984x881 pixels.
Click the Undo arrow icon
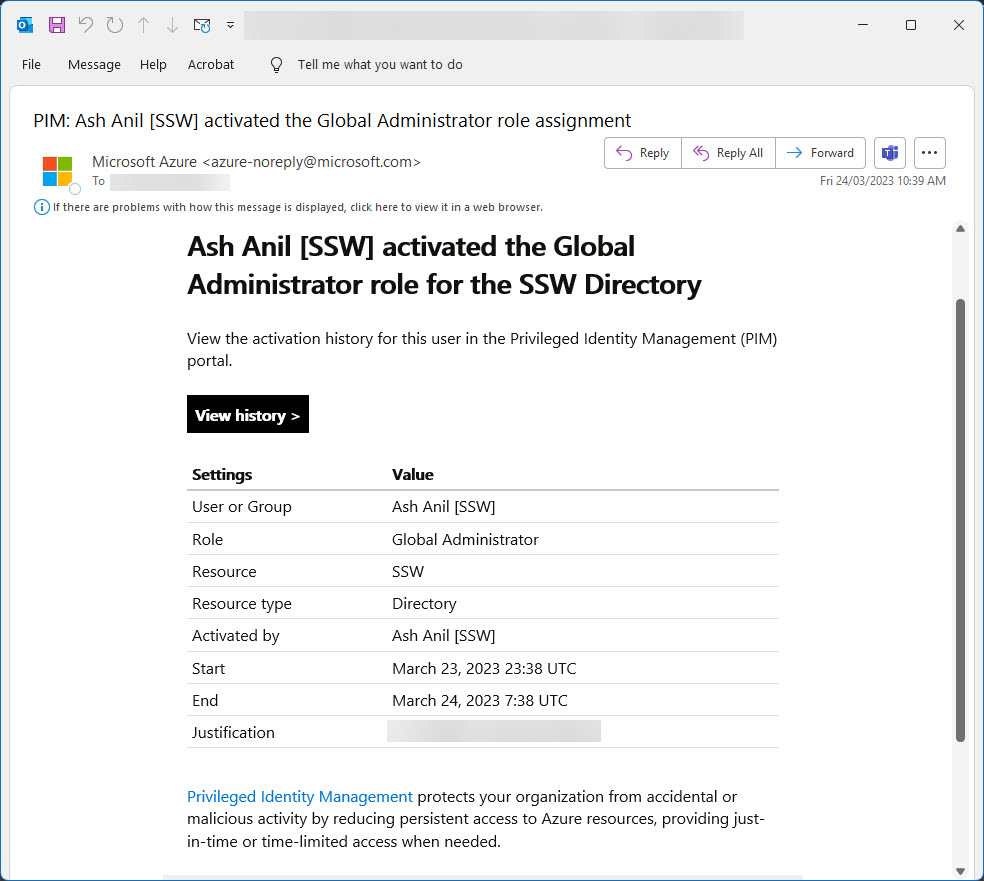[86, 25]
